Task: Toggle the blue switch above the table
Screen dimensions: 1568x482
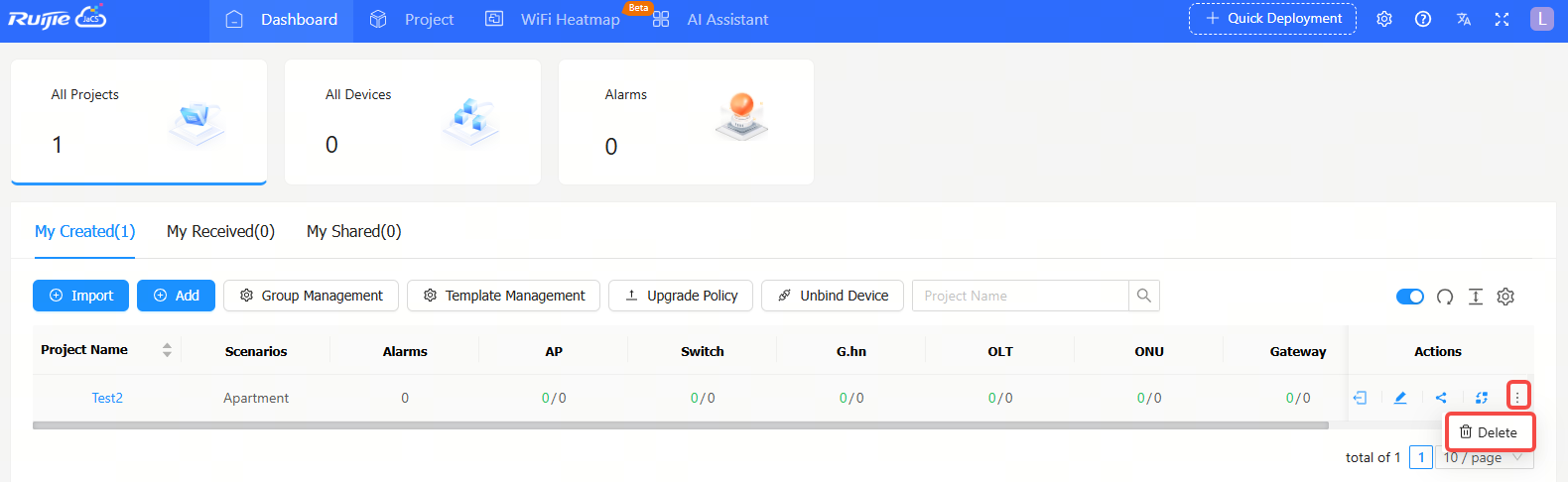Action: pyautogui.click(x=1409, y=297)
